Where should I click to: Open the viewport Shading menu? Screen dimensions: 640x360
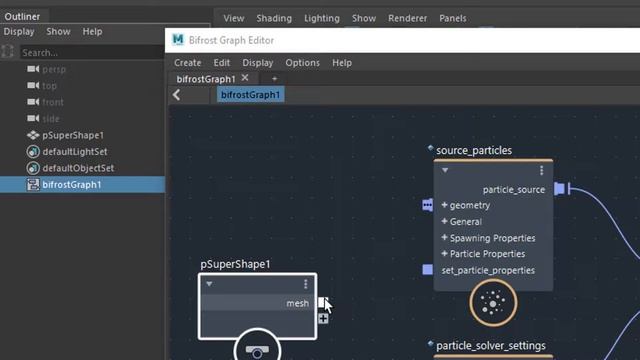(274, 18)
